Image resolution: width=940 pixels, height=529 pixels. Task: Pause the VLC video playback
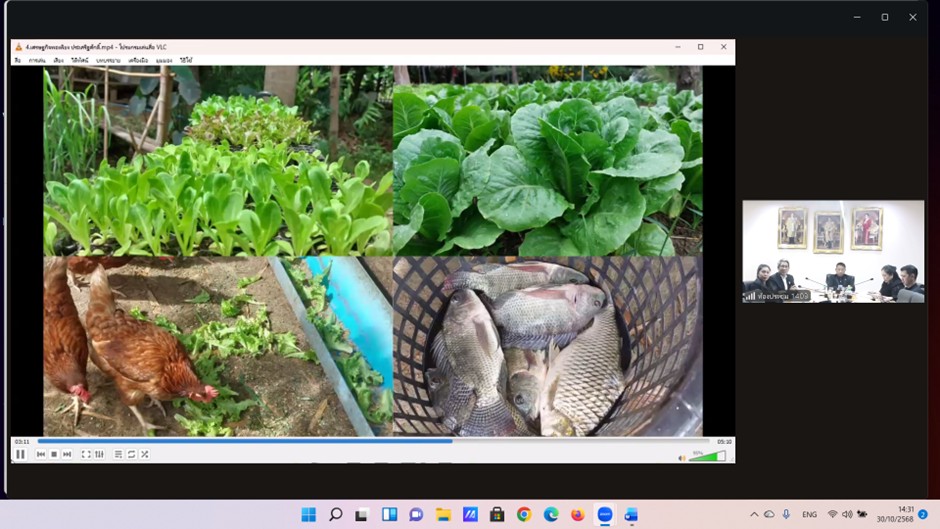20,454
